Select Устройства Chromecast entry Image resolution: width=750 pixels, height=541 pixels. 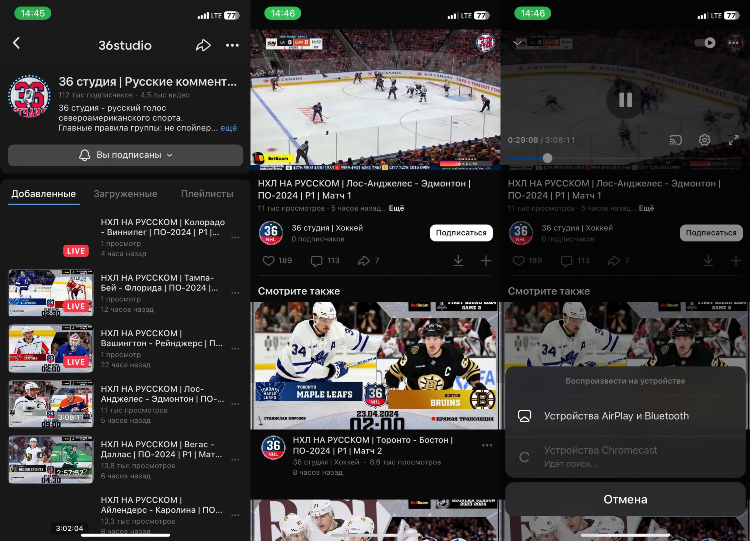tap(625, 456)
